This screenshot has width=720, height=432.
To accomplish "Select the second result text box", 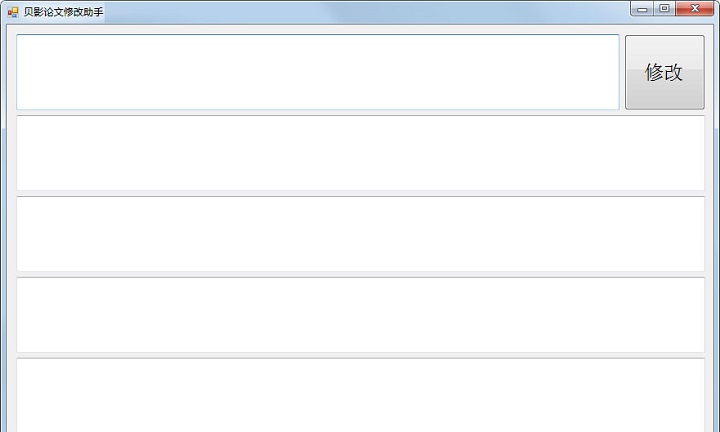I will [360, 234].
